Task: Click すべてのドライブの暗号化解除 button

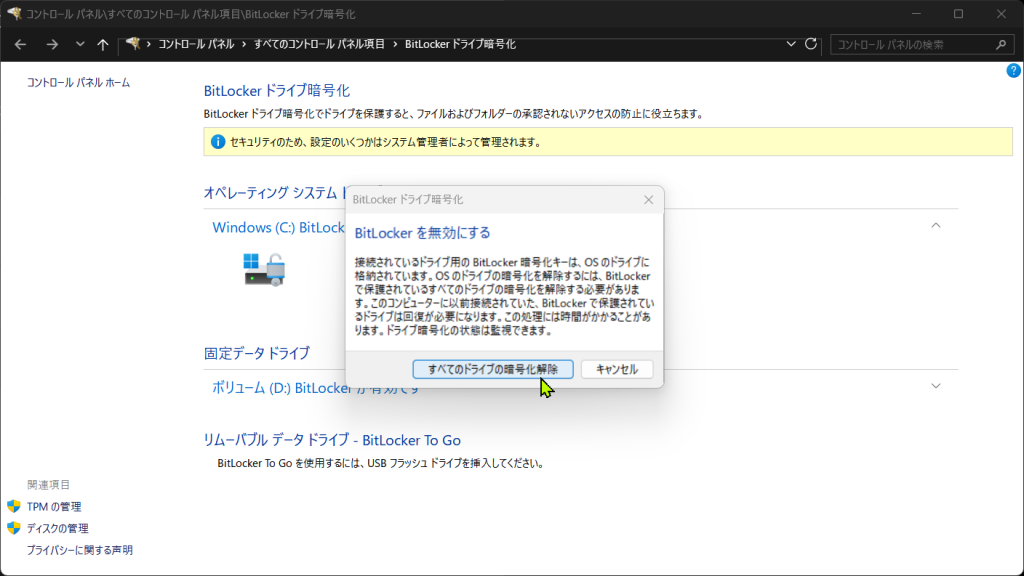Action: pos(492,369)
